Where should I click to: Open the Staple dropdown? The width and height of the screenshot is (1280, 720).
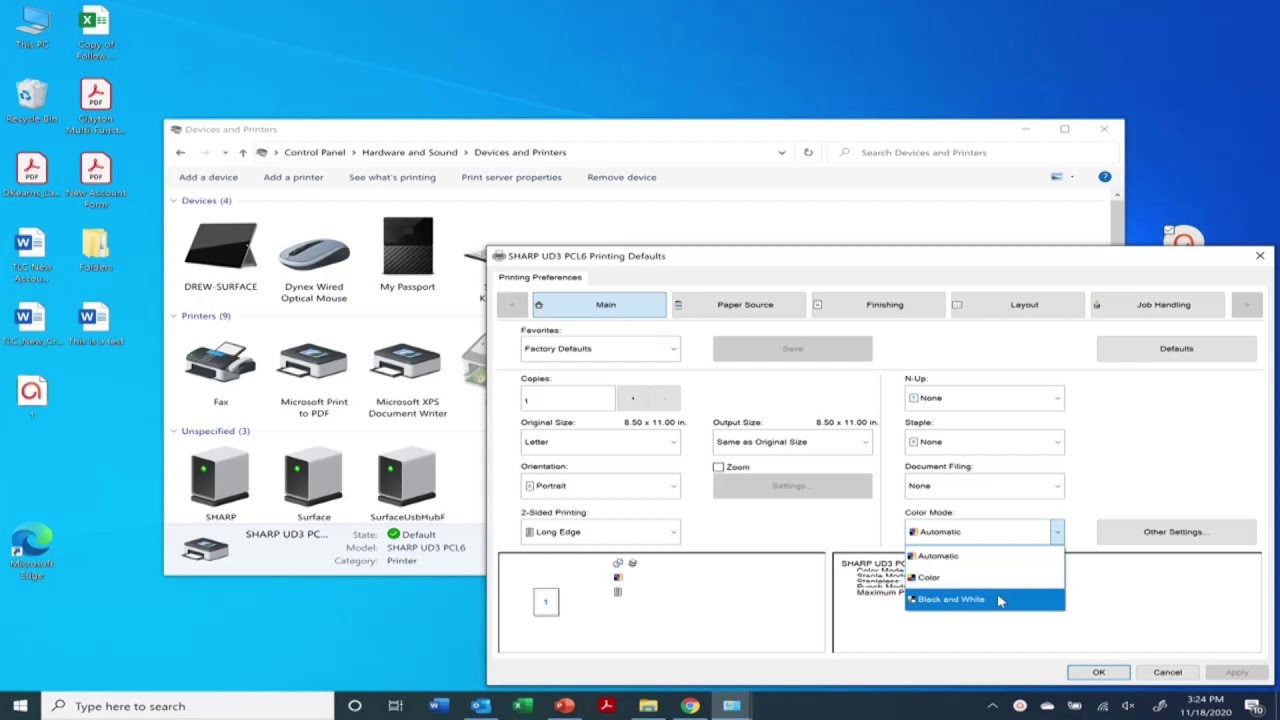pos(984,442)
